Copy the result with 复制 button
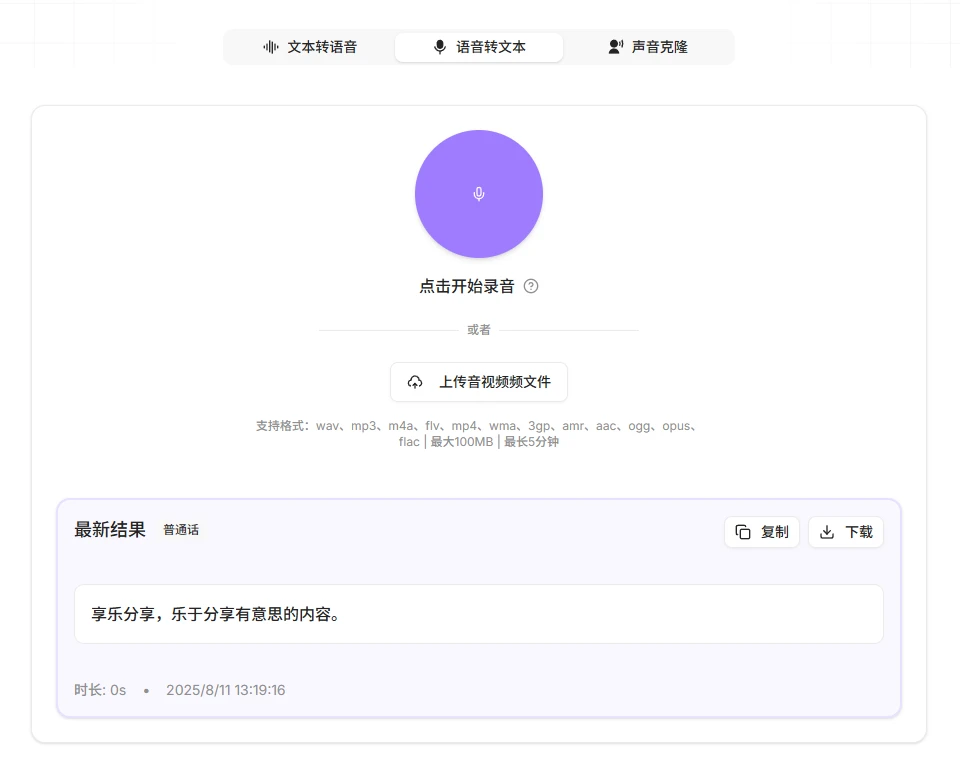960x781 pixels. pos(762,532)
